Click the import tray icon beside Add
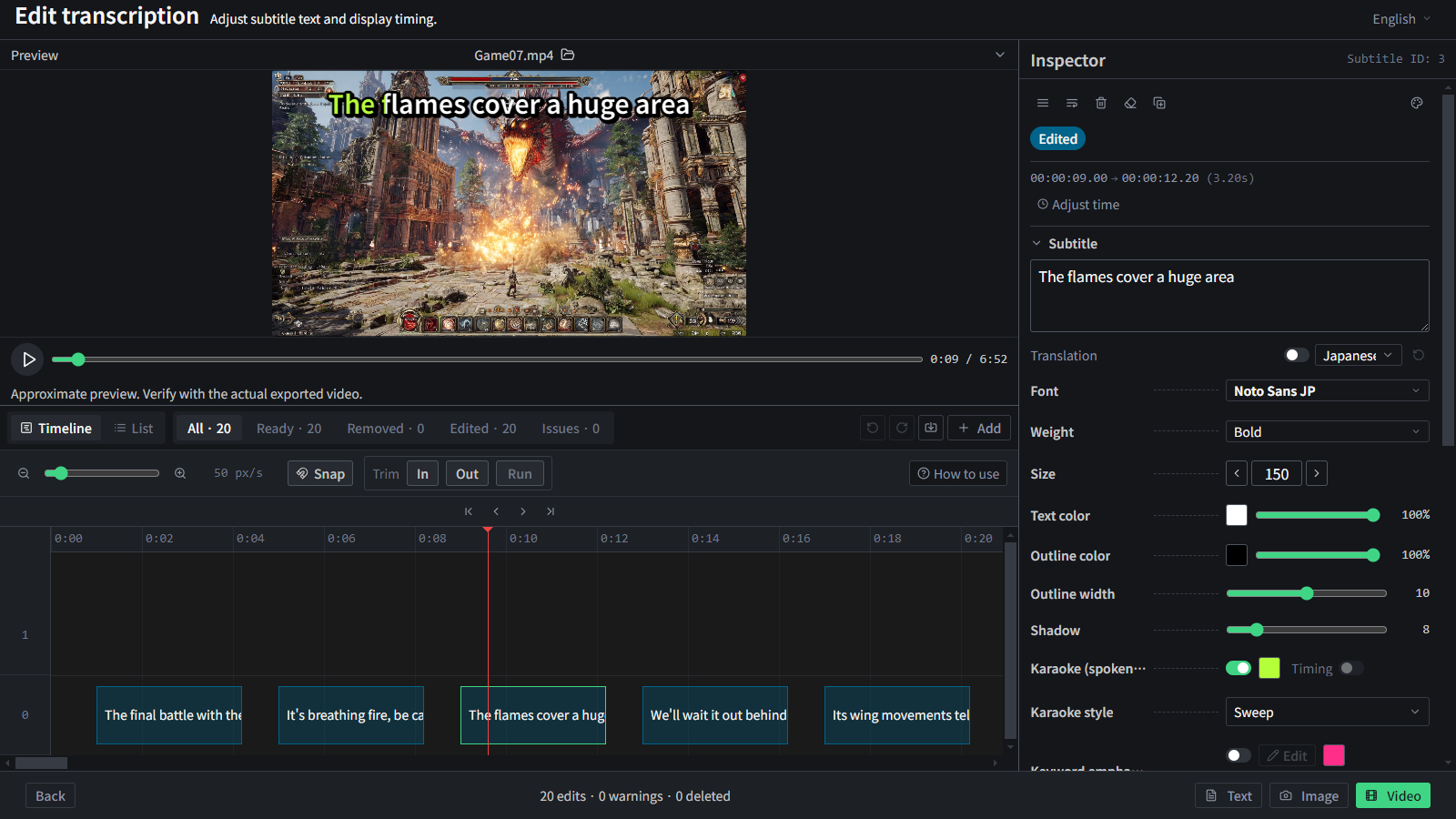The height and width of the screenshot is (819, 1456). tap(931, 428)
